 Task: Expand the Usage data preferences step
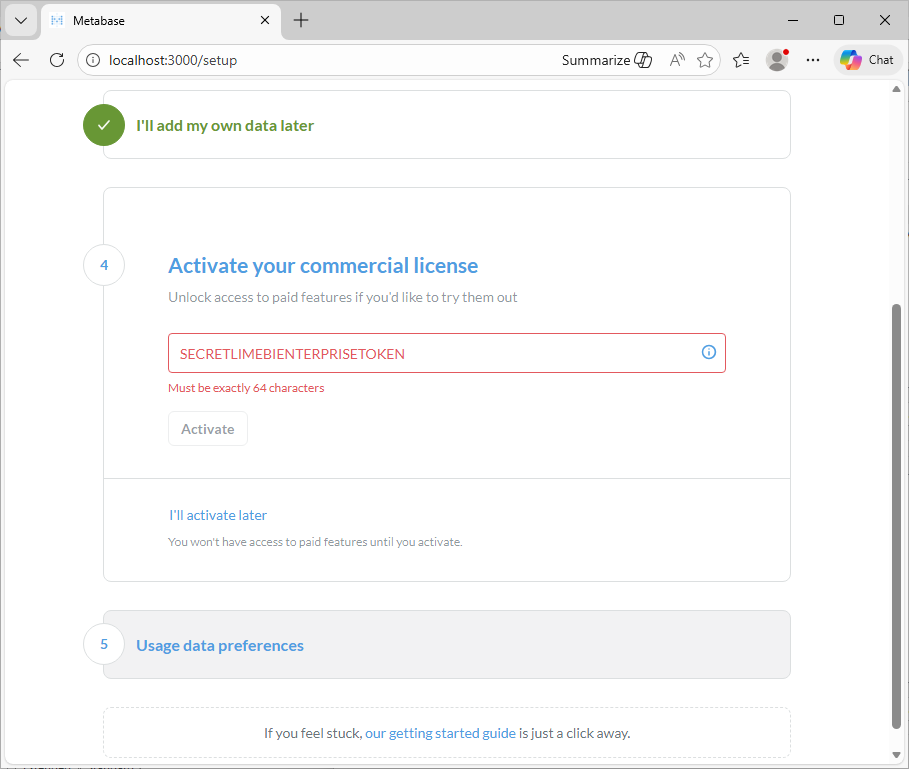pyautogui.click(x=220, y=645)
